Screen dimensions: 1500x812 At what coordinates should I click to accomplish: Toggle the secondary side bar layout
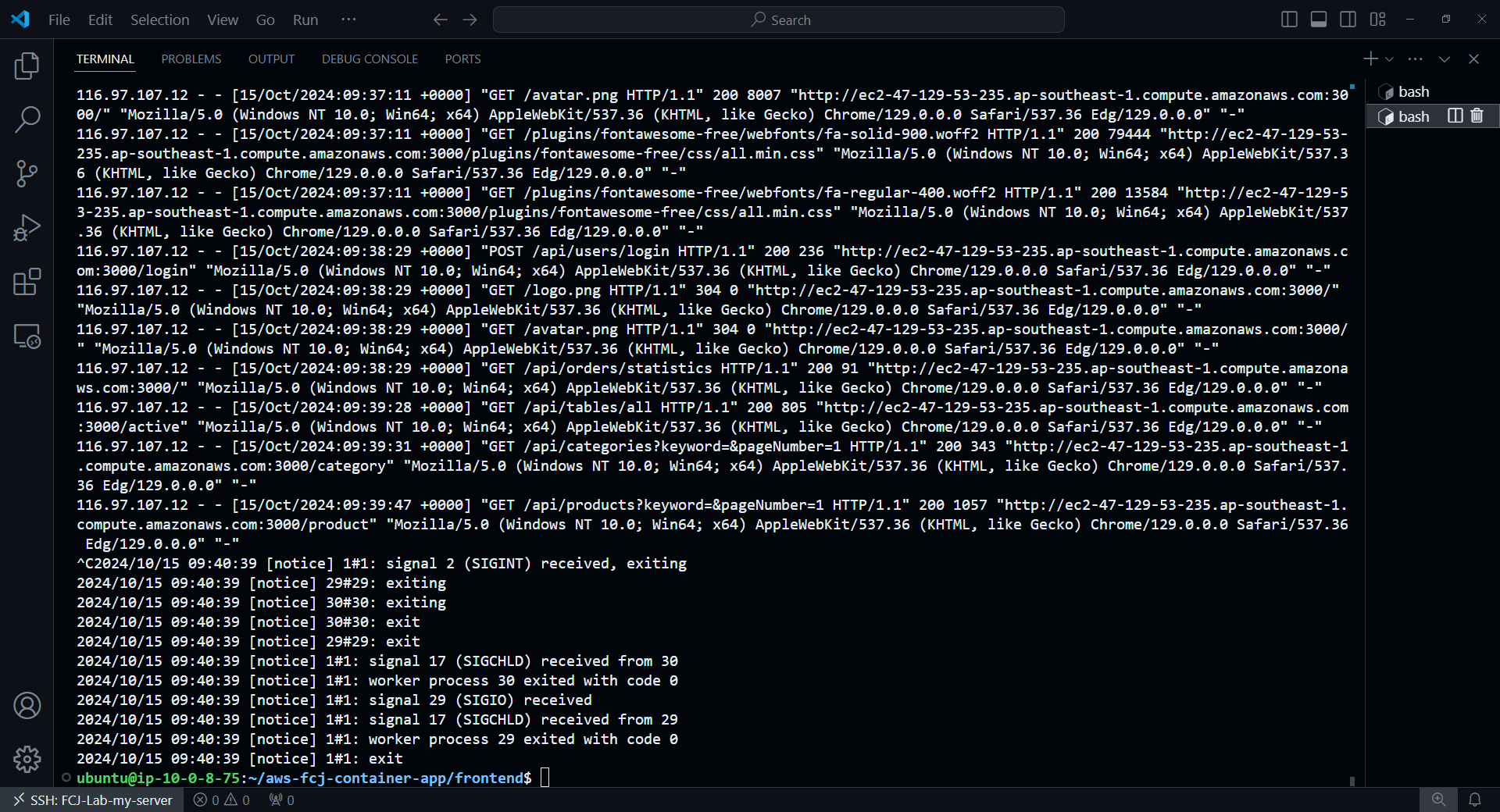1348,20
